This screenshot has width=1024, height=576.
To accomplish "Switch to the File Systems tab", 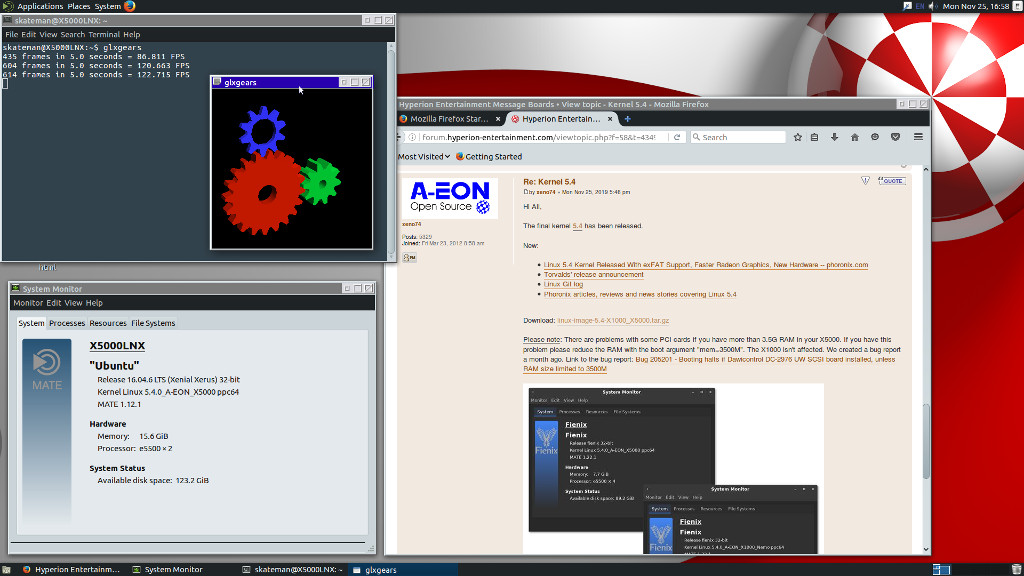I will pos(153,323).
